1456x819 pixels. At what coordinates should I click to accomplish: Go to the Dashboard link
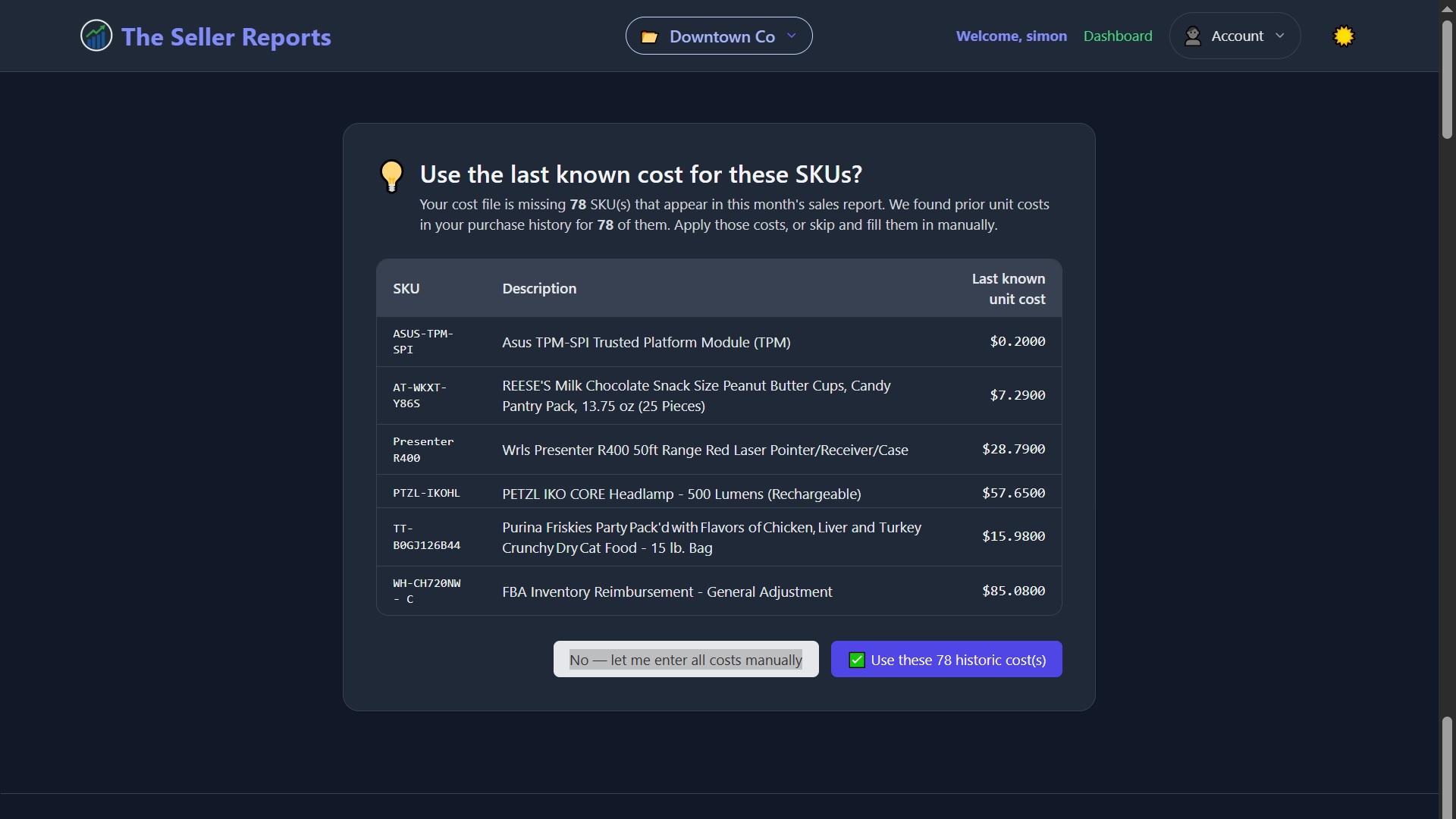tap(1118, 36)
